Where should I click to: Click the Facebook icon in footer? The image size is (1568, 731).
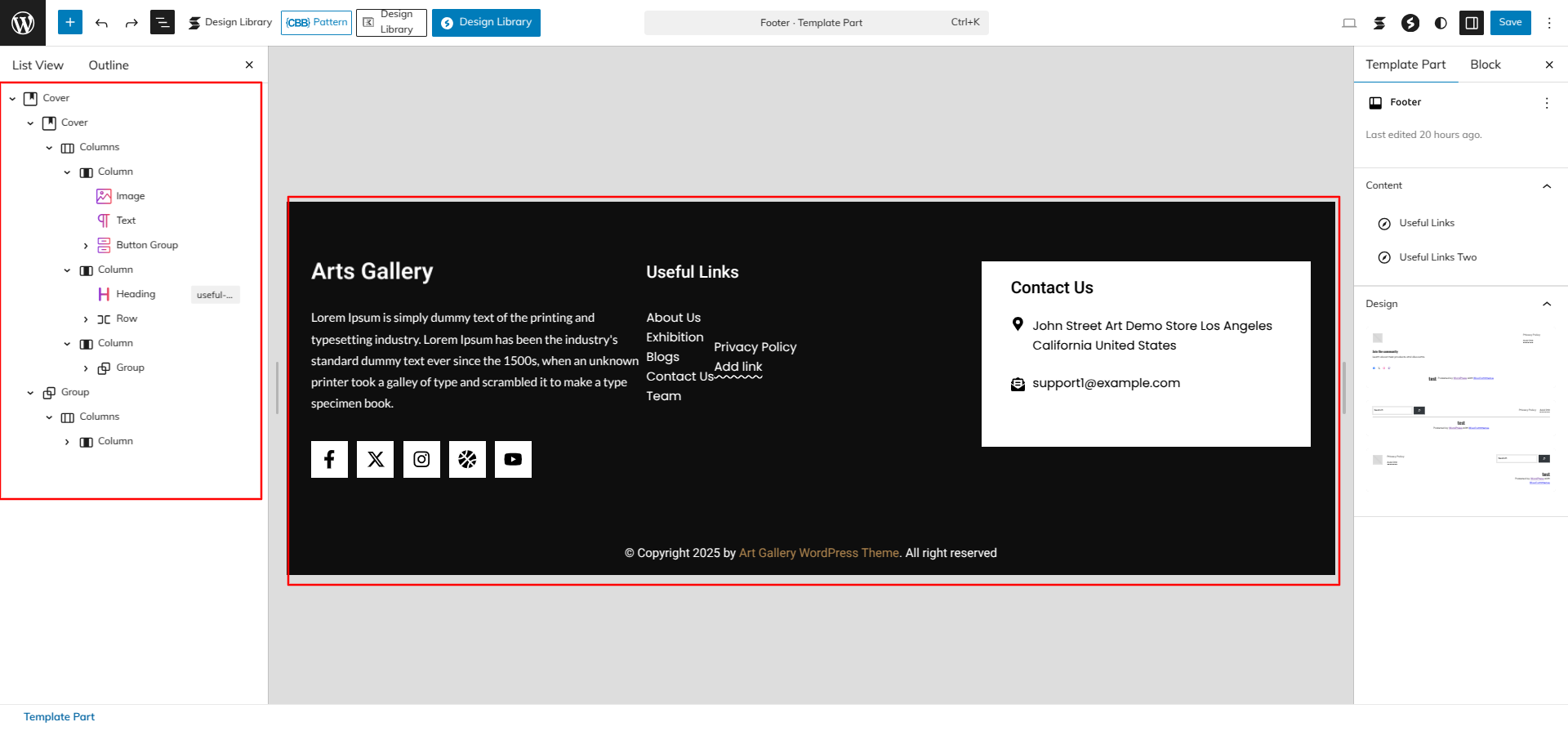pos(329,459)
